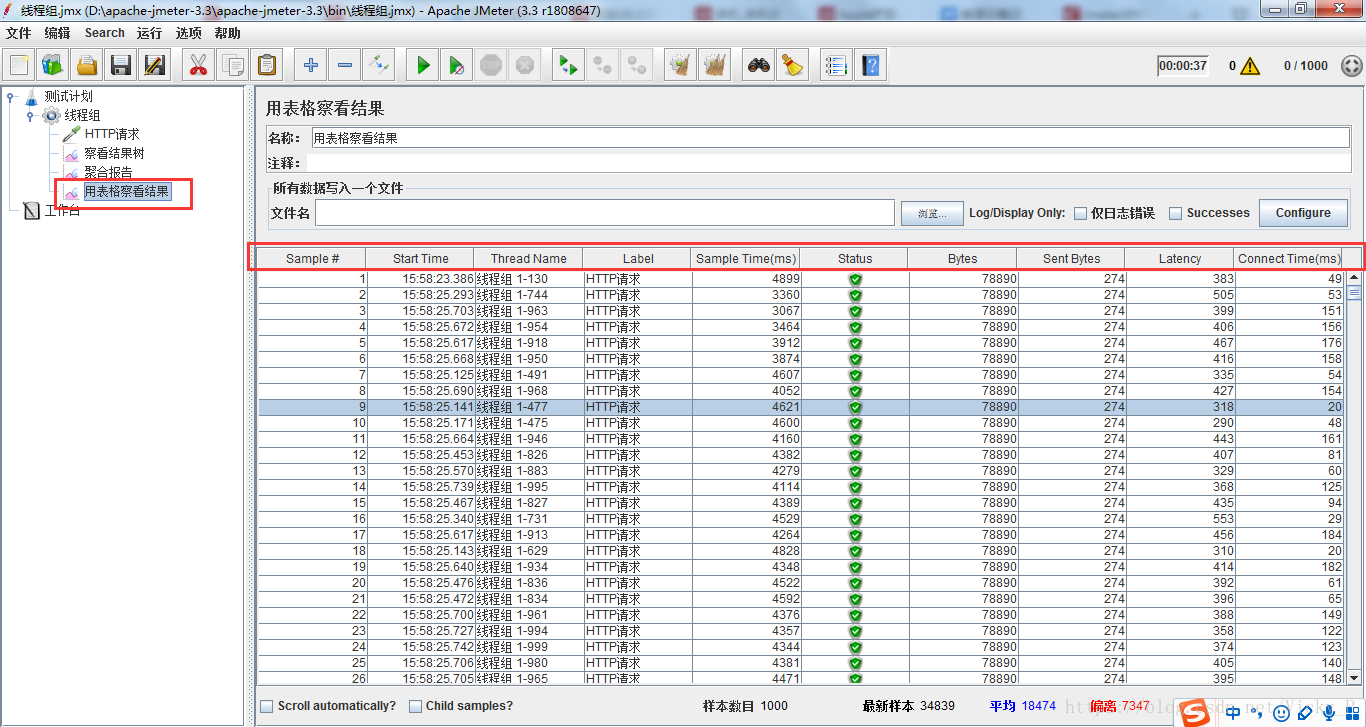The width and height of the screenshot is (1366, 727).
Task: Start the test with green play icon
Action: tap(423, 66)
